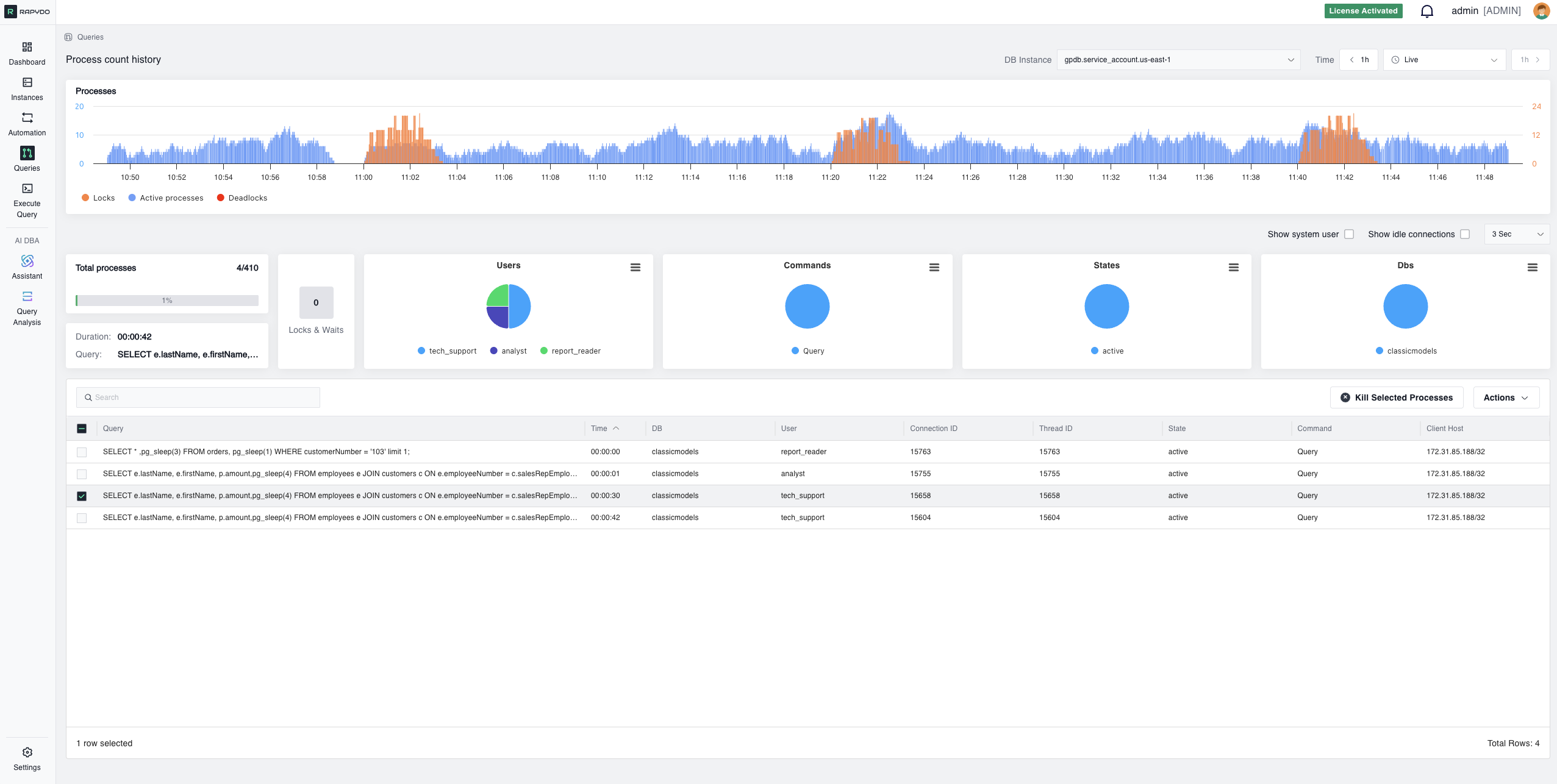Click the process Search input field
The width and height of the screenshot is (1557, 784).
[198, 397]
